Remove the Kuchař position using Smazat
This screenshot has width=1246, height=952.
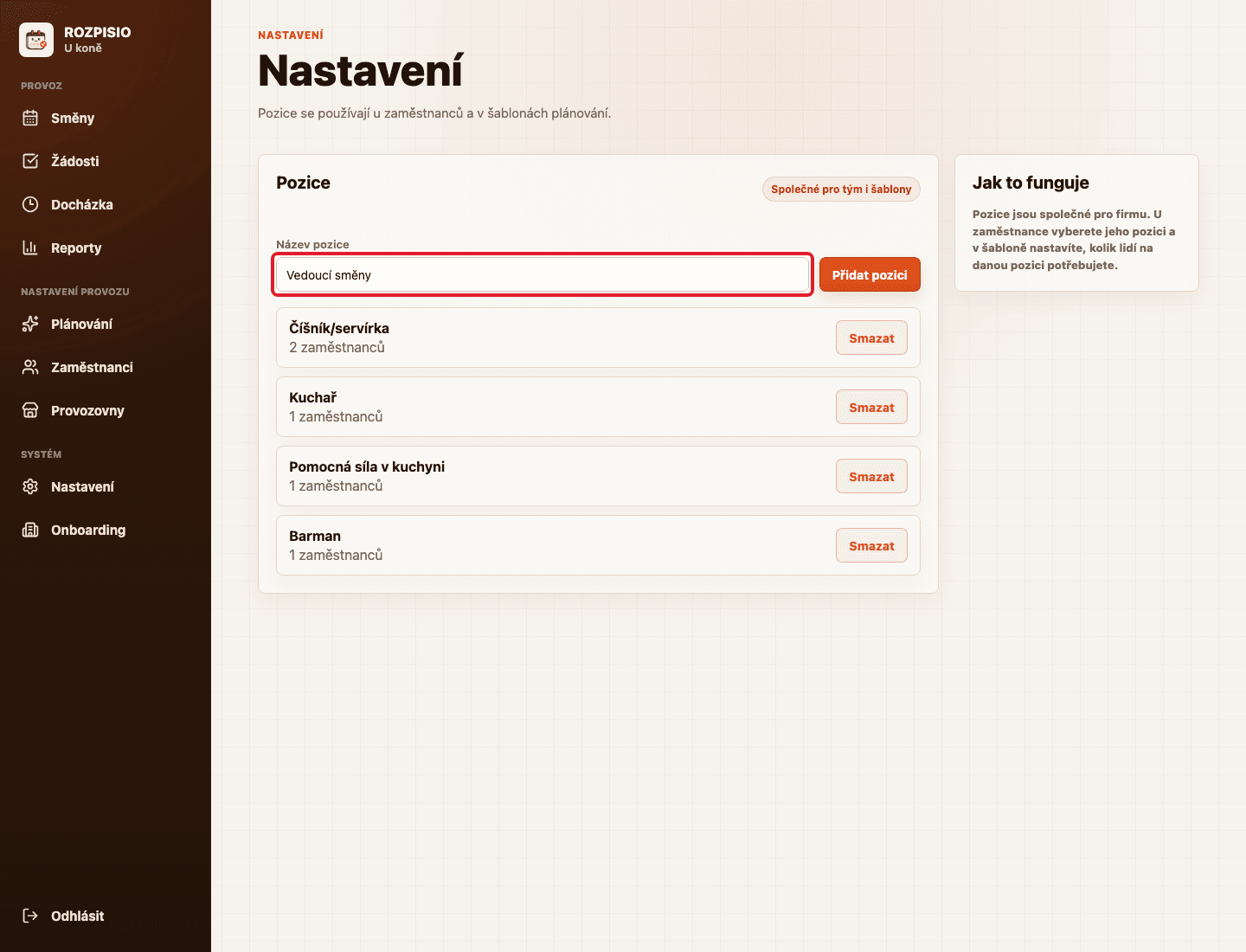coord(871,407)
